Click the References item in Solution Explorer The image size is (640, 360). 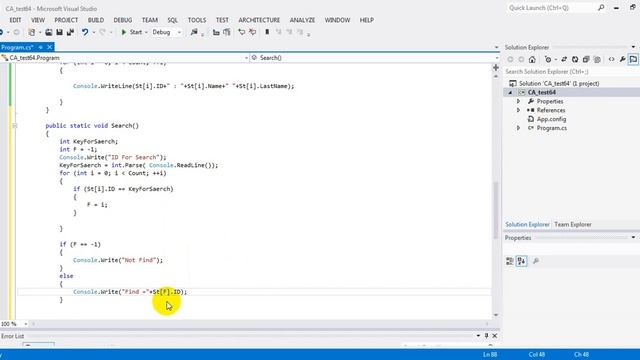(551, 110)
